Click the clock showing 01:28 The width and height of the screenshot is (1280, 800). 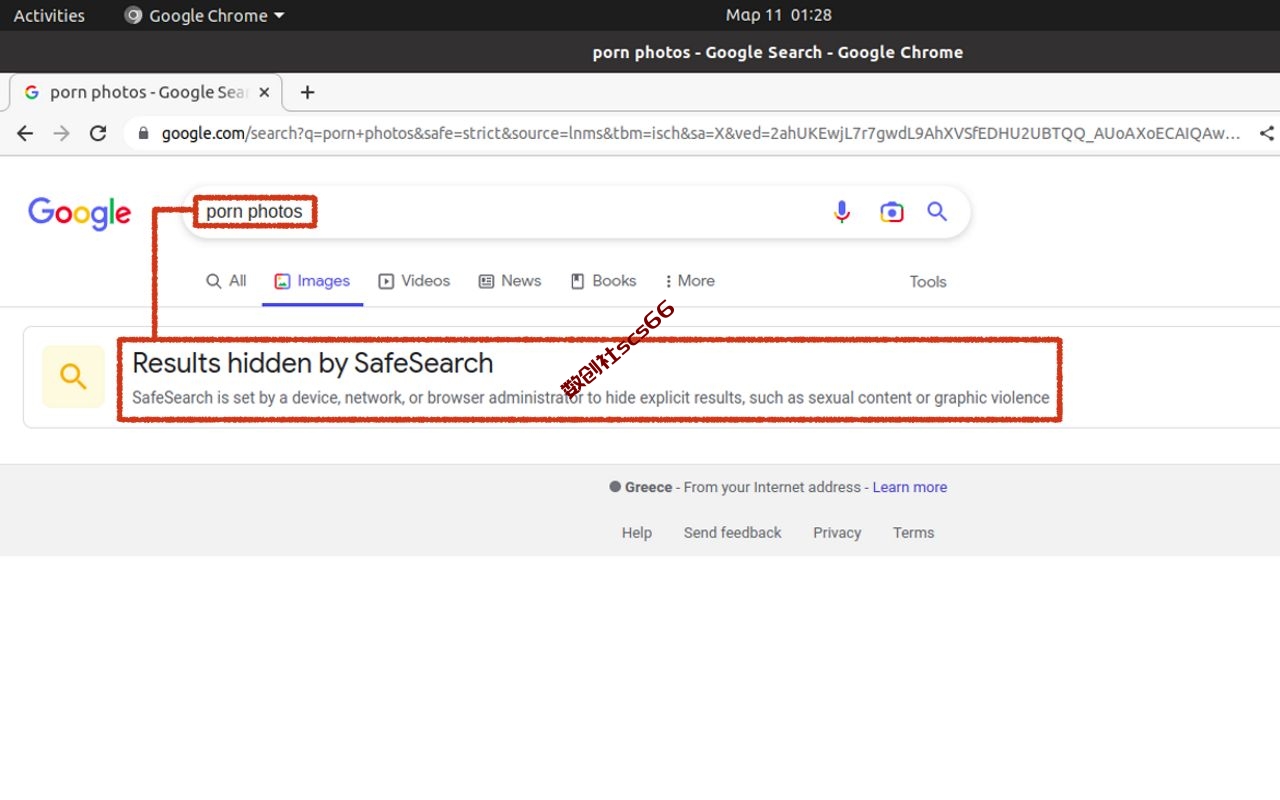[x=779, y=15]
